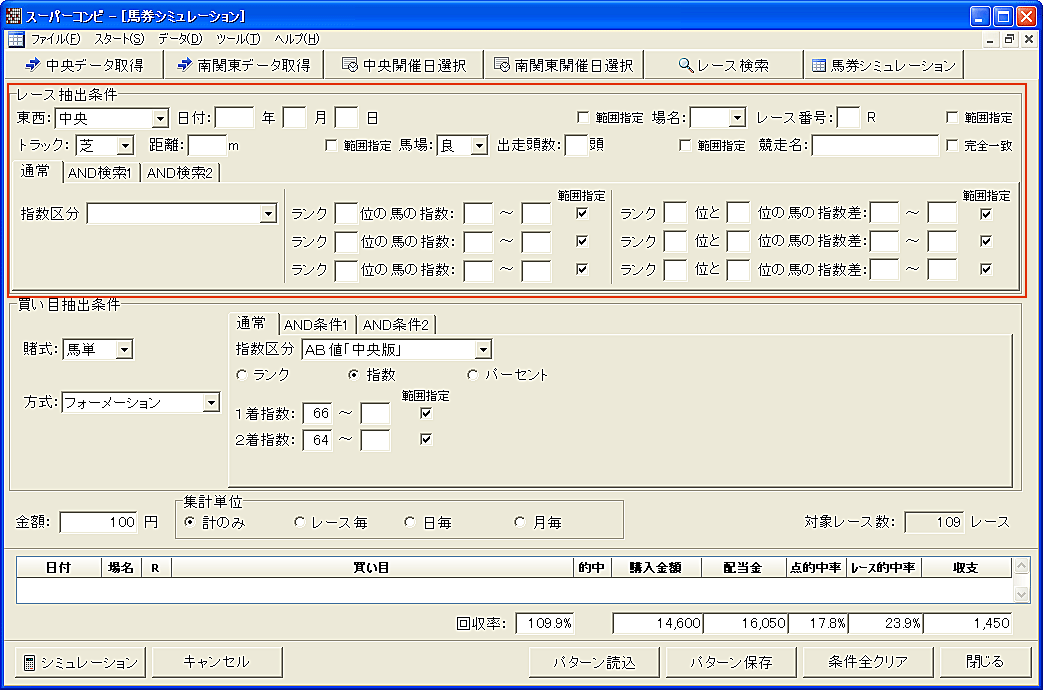Toggle 範囲指定 checkbox for 1着指数
This screenshot has height=690, width=1043.
tap(426, 413)
